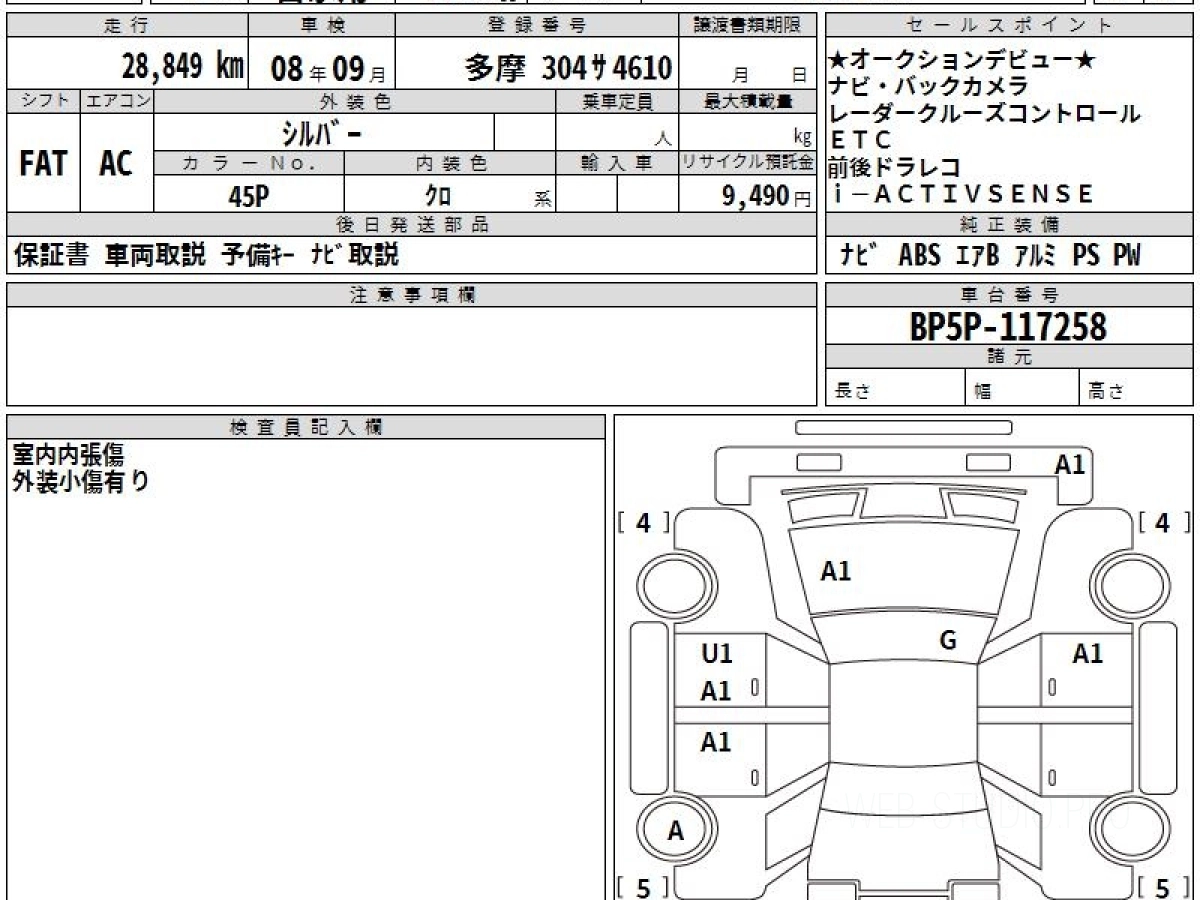Click the 幅 dimension label

982,392
